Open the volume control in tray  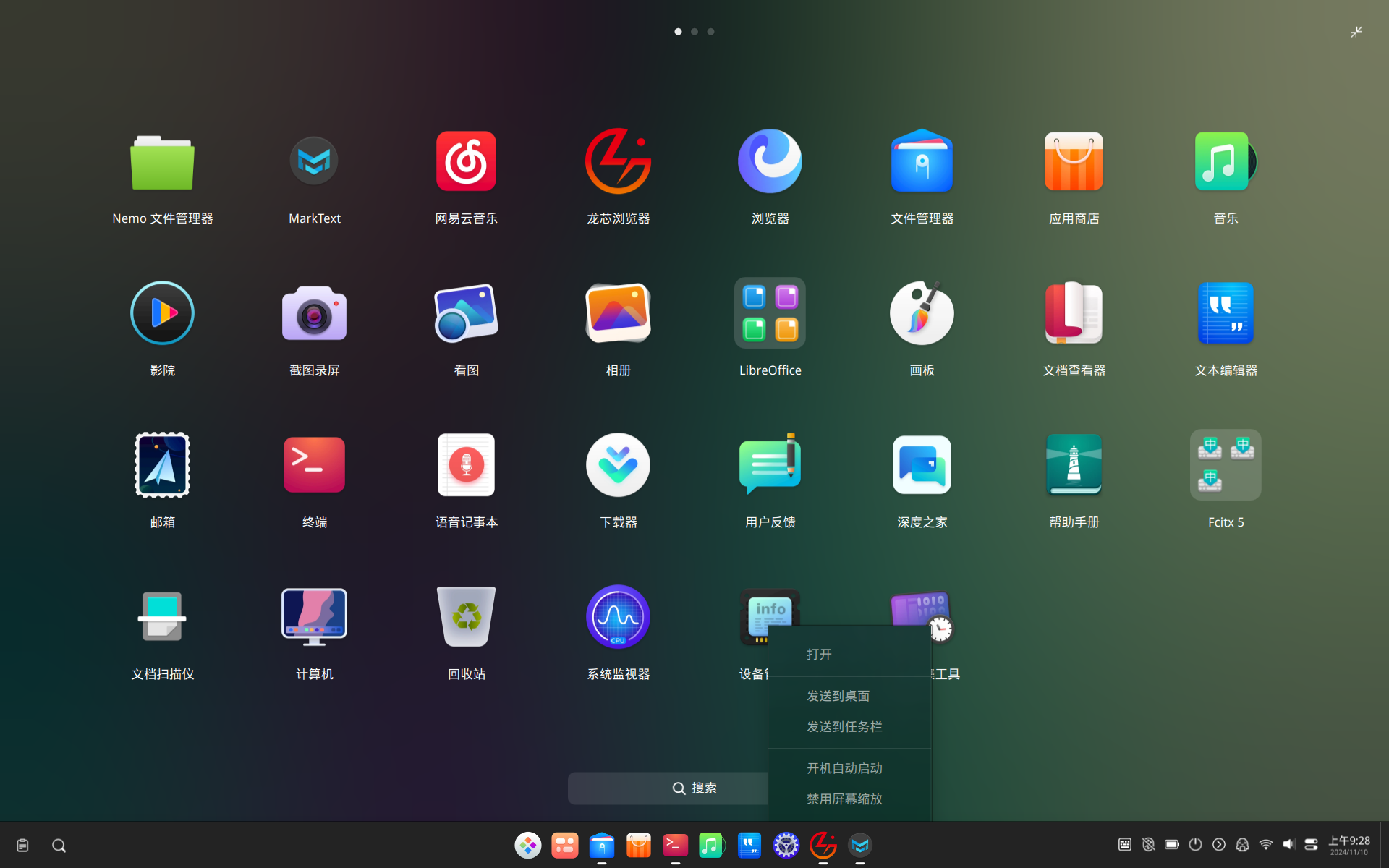click(1288, 844)
